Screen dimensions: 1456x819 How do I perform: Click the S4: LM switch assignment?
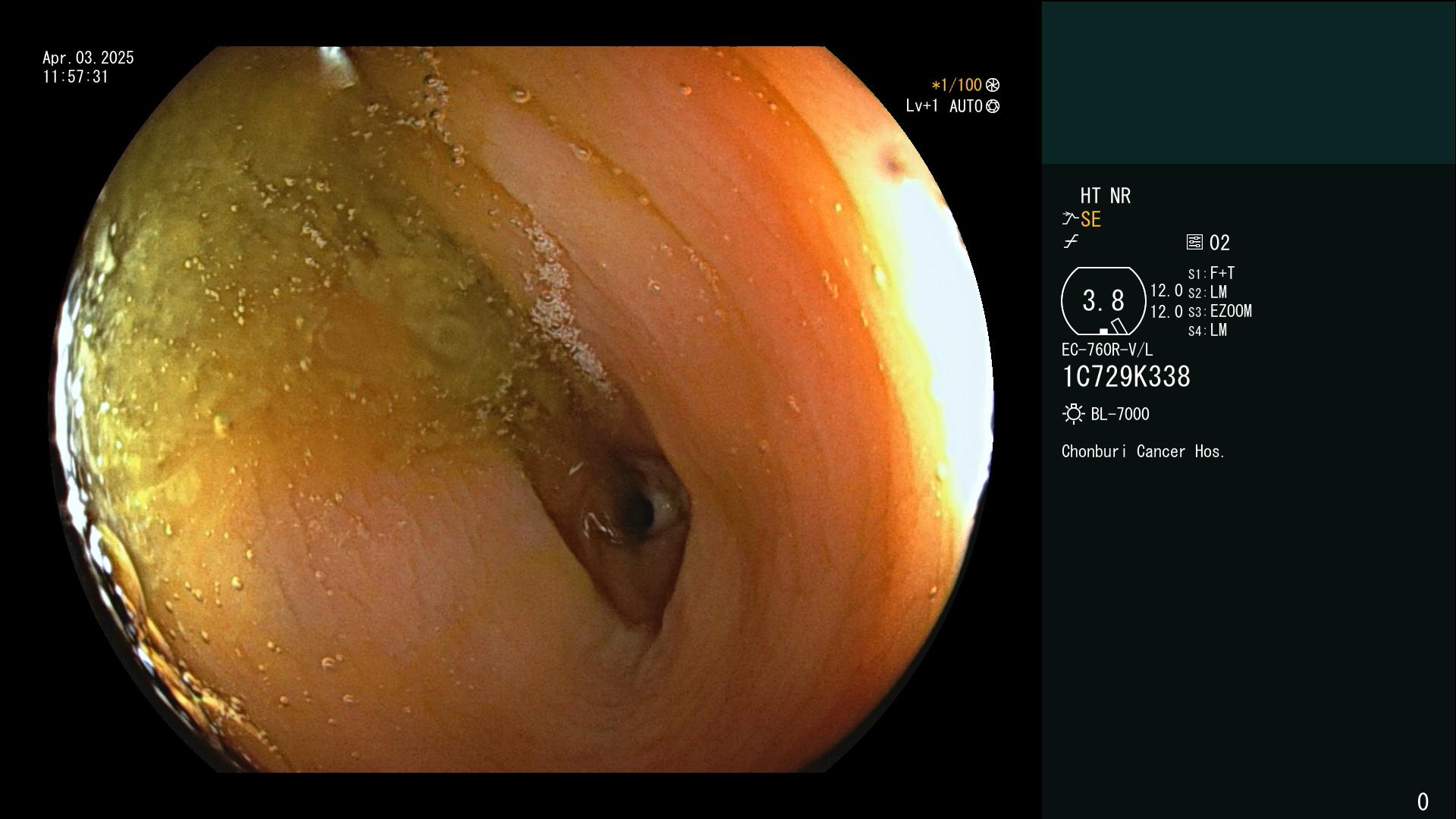point(1207,330)
